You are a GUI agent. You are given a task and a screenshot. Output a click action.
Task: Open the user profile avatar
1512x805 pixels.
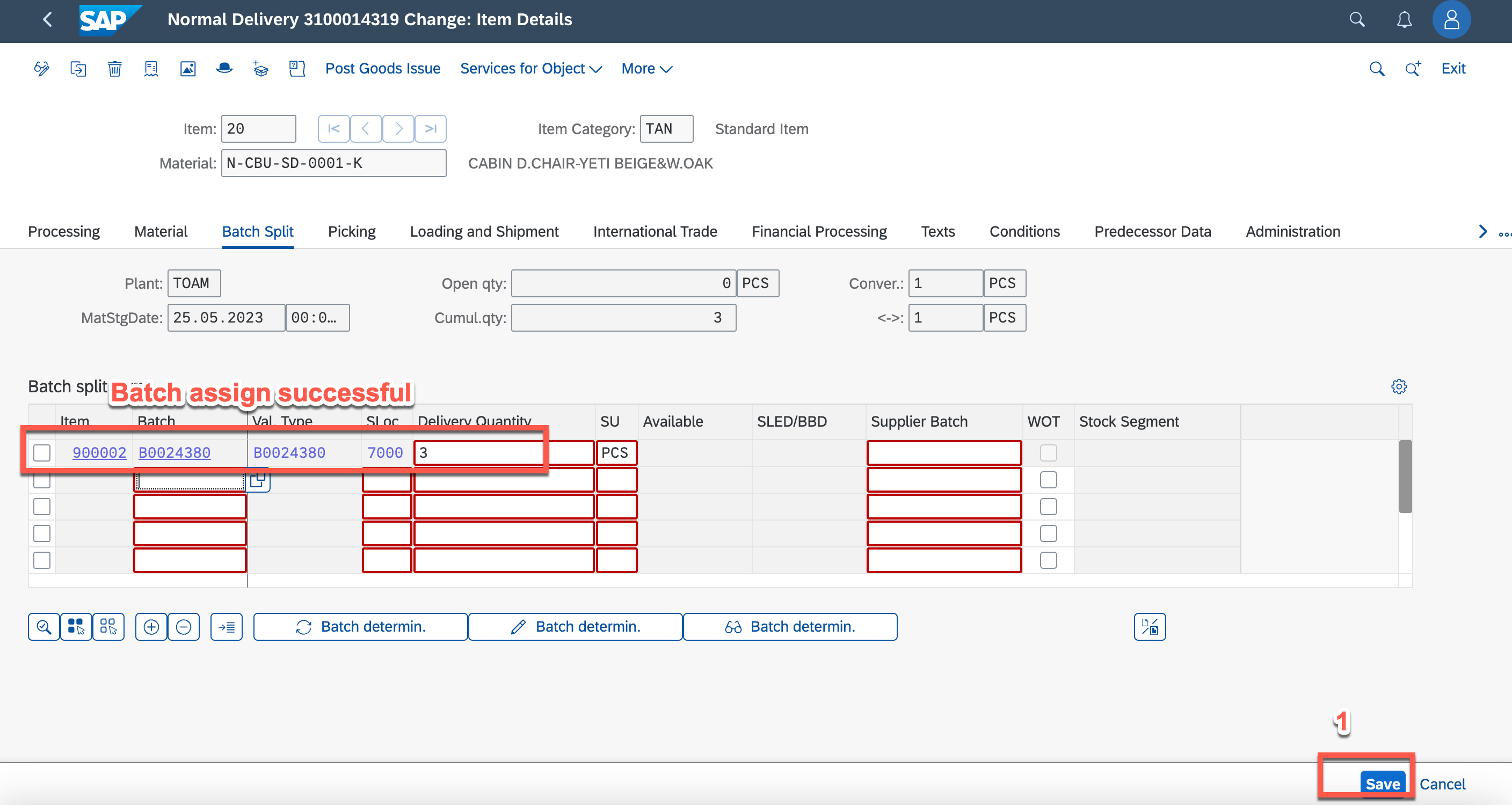[1451, 20]
